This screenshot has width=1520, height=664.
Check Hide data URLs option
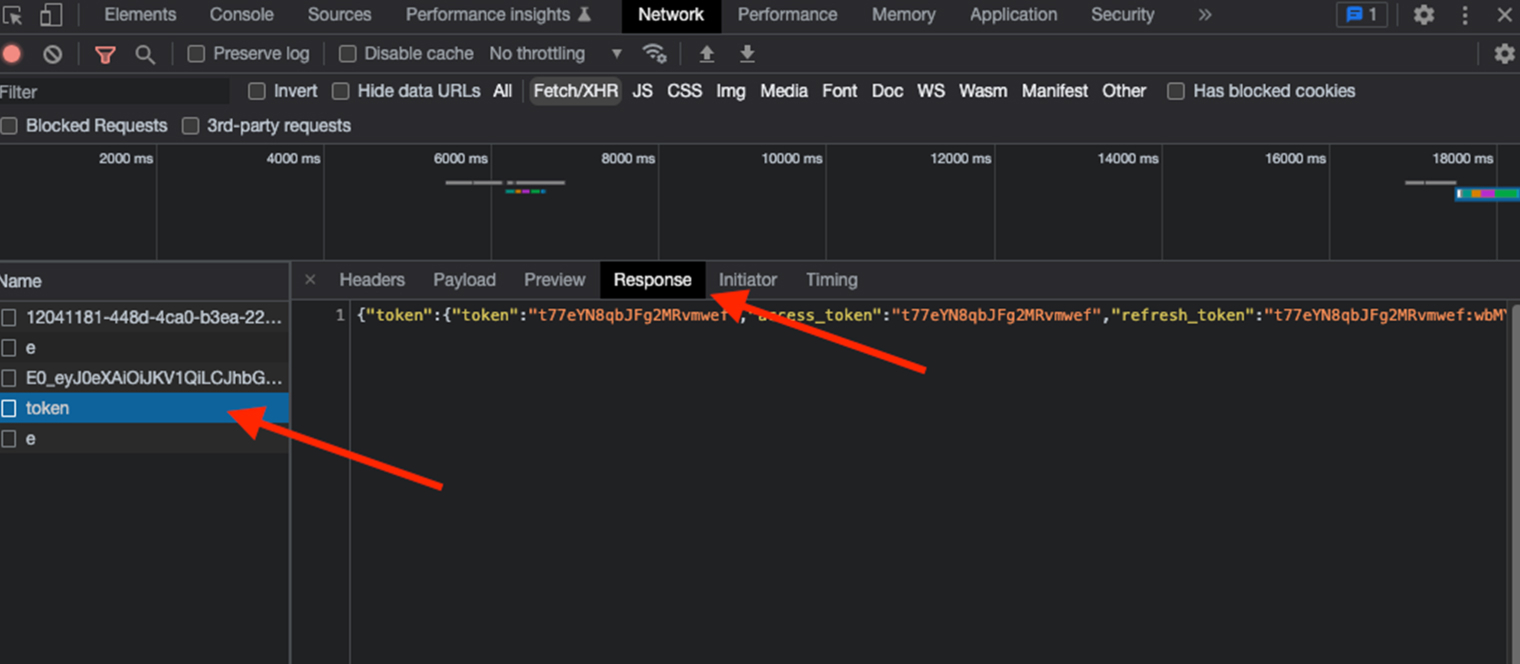[x=341, y=91]
